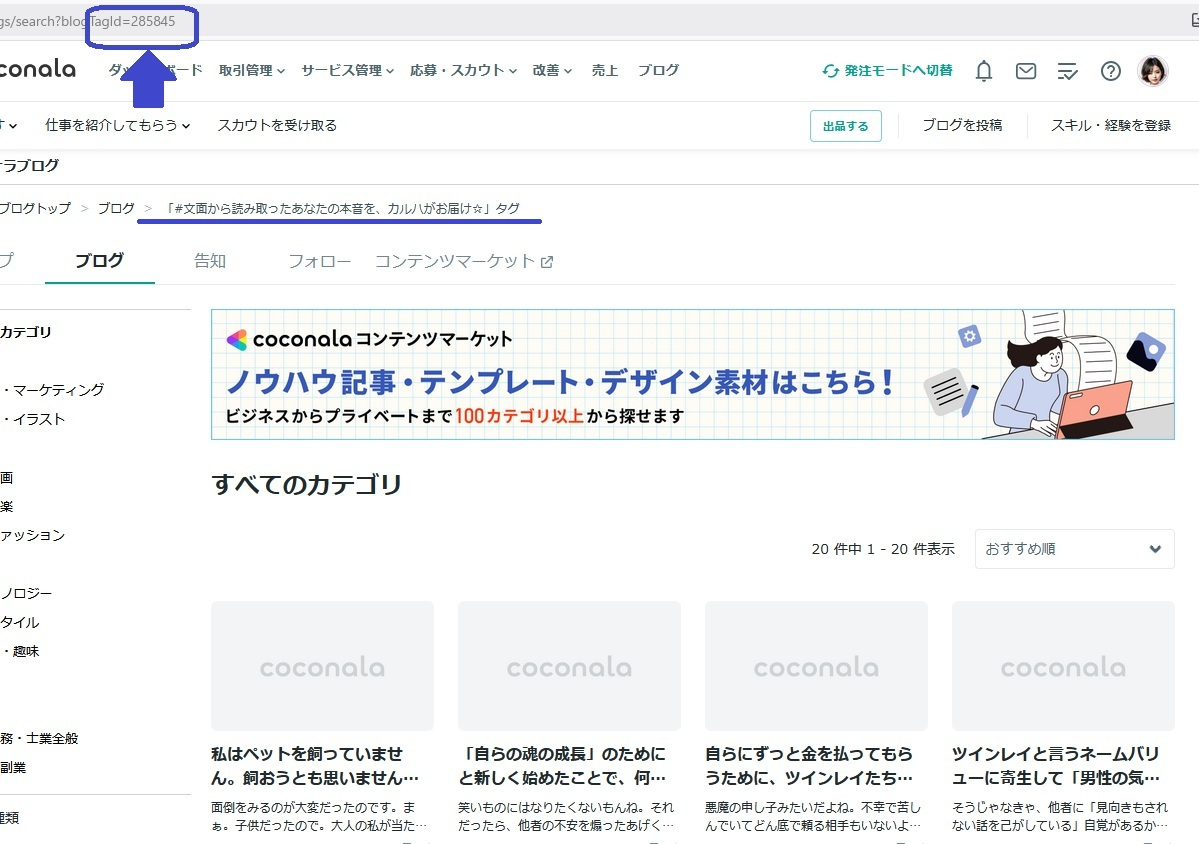Click the tag breadcrumb 「#文面から読み取った…」タグ
Image resolution: width=1199 pixels, height=844 pixels.
pyautogui.click(x=342, y=208)
